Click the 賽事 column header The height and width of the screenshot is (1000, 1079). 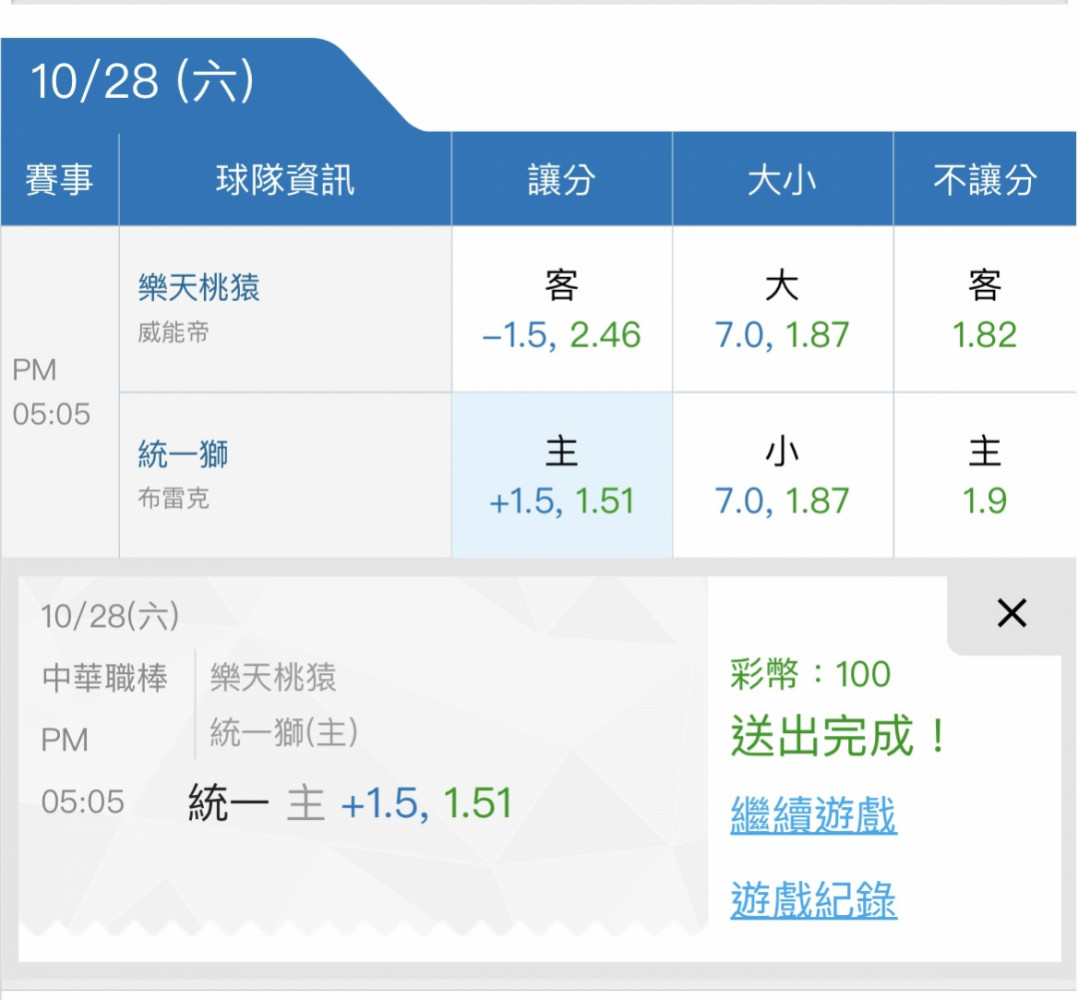click(59, 179)
